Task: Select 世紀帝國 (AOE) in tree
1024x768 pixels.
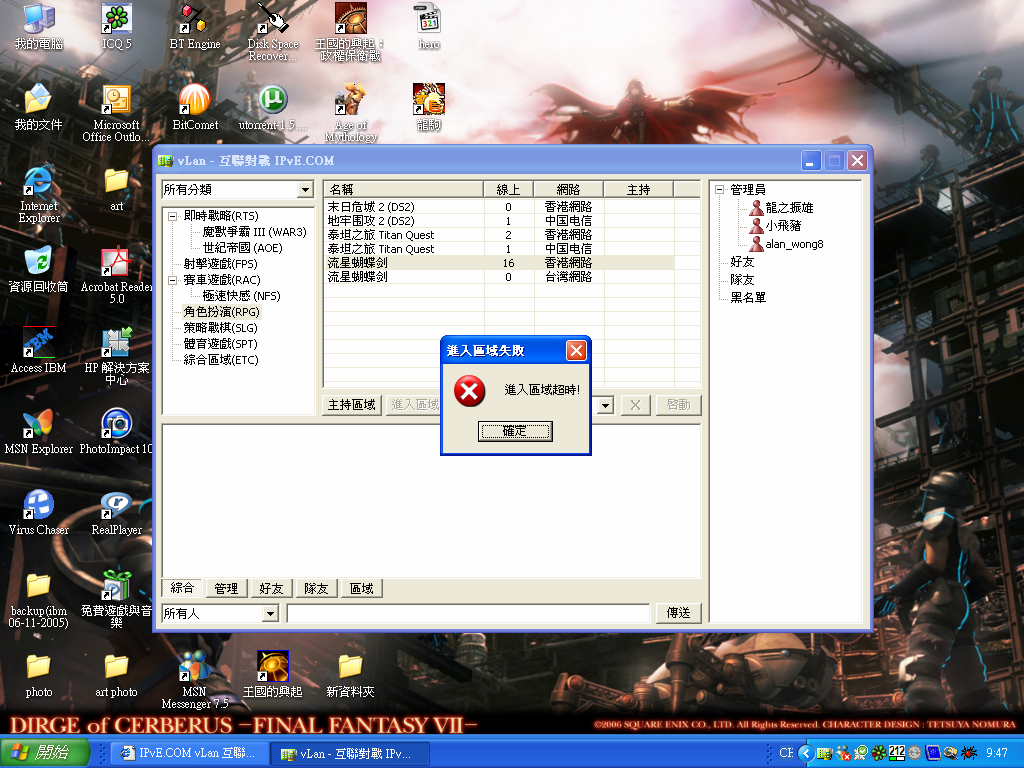Action: pos(242,248)
